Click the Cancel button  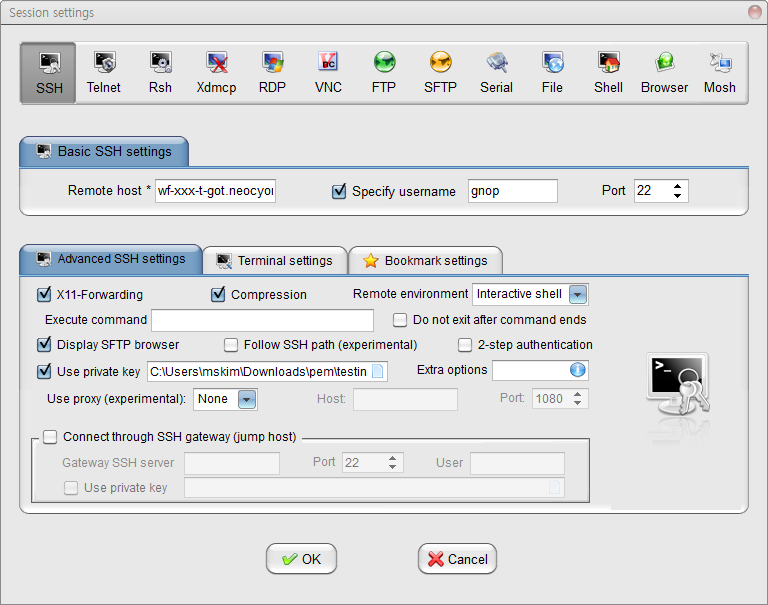coord(457,558)
